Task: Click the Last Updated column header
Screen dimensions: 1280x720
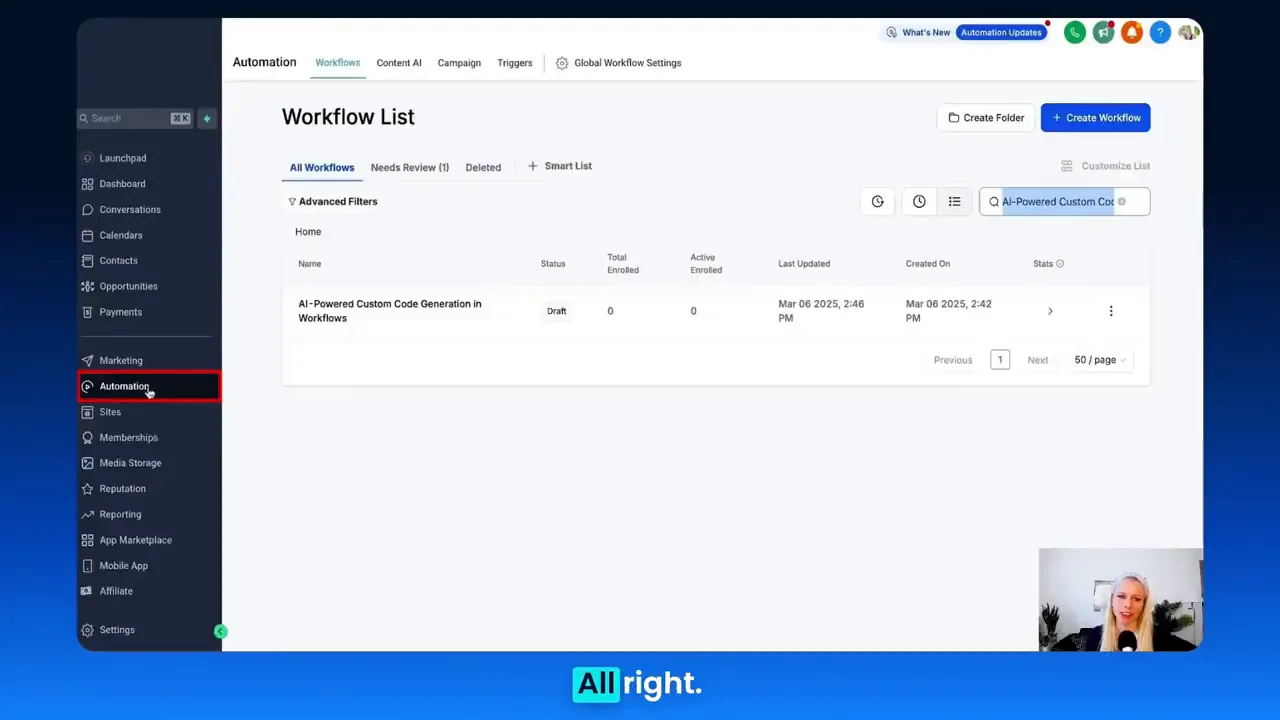Action: pyautogui.click(x=804, y=264)
